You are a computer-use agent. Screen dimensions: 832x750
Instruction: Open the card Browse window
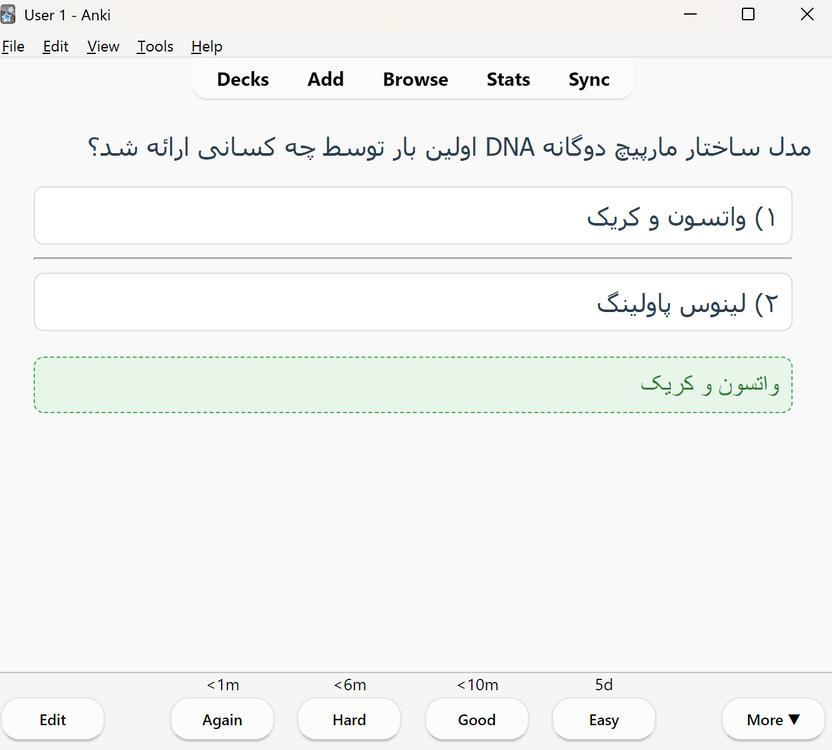(415, 80)
